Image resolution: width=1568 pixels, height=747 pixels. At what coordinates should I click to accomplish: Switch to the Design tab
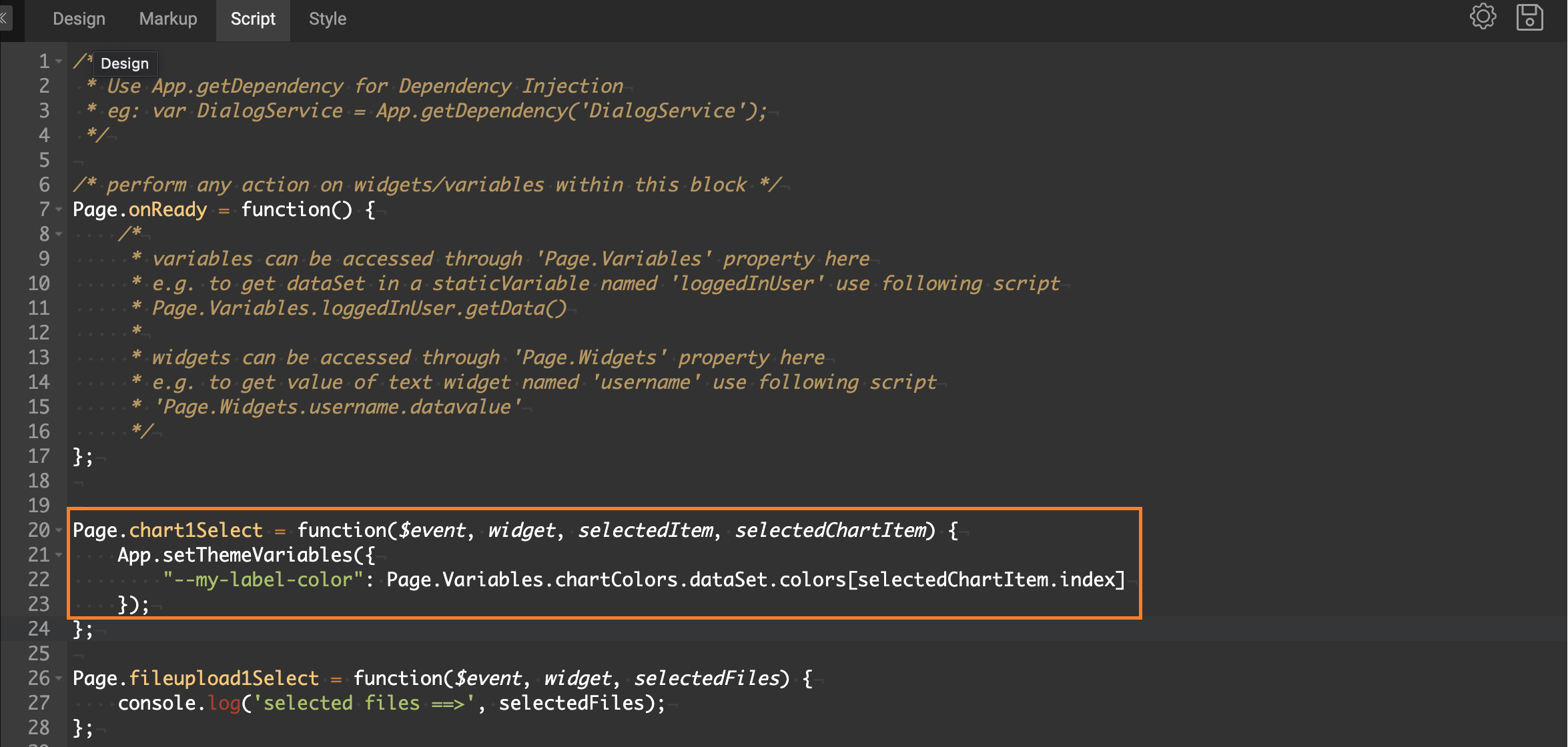[79, 18]
